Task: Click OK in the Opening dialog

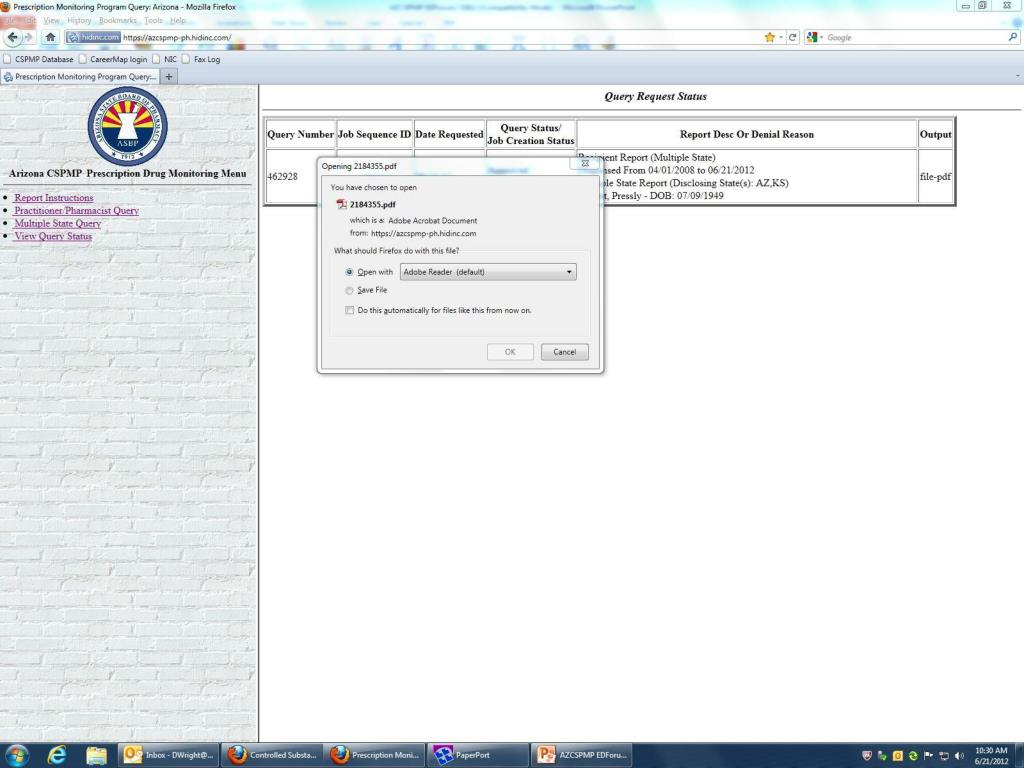Action: tap(510, 352)
